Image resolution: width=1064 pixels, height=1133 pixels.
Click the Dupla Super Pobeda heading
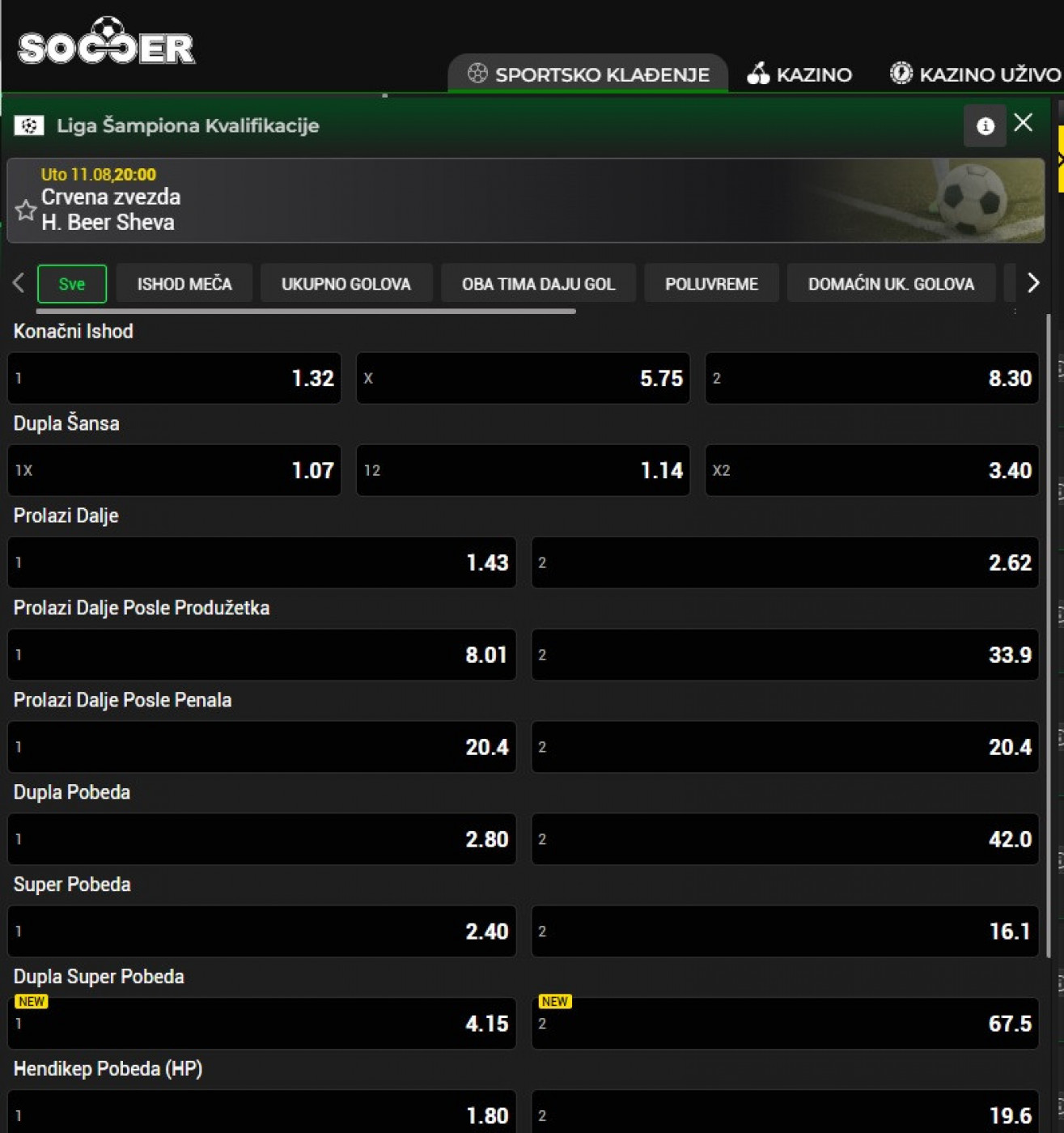coord(99,977)
